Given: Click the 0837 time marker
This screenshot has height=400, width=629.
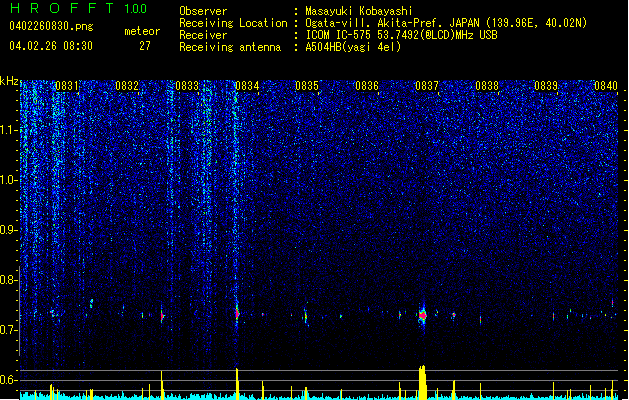Looking at the screenshot, I should (x=427, y=86).
